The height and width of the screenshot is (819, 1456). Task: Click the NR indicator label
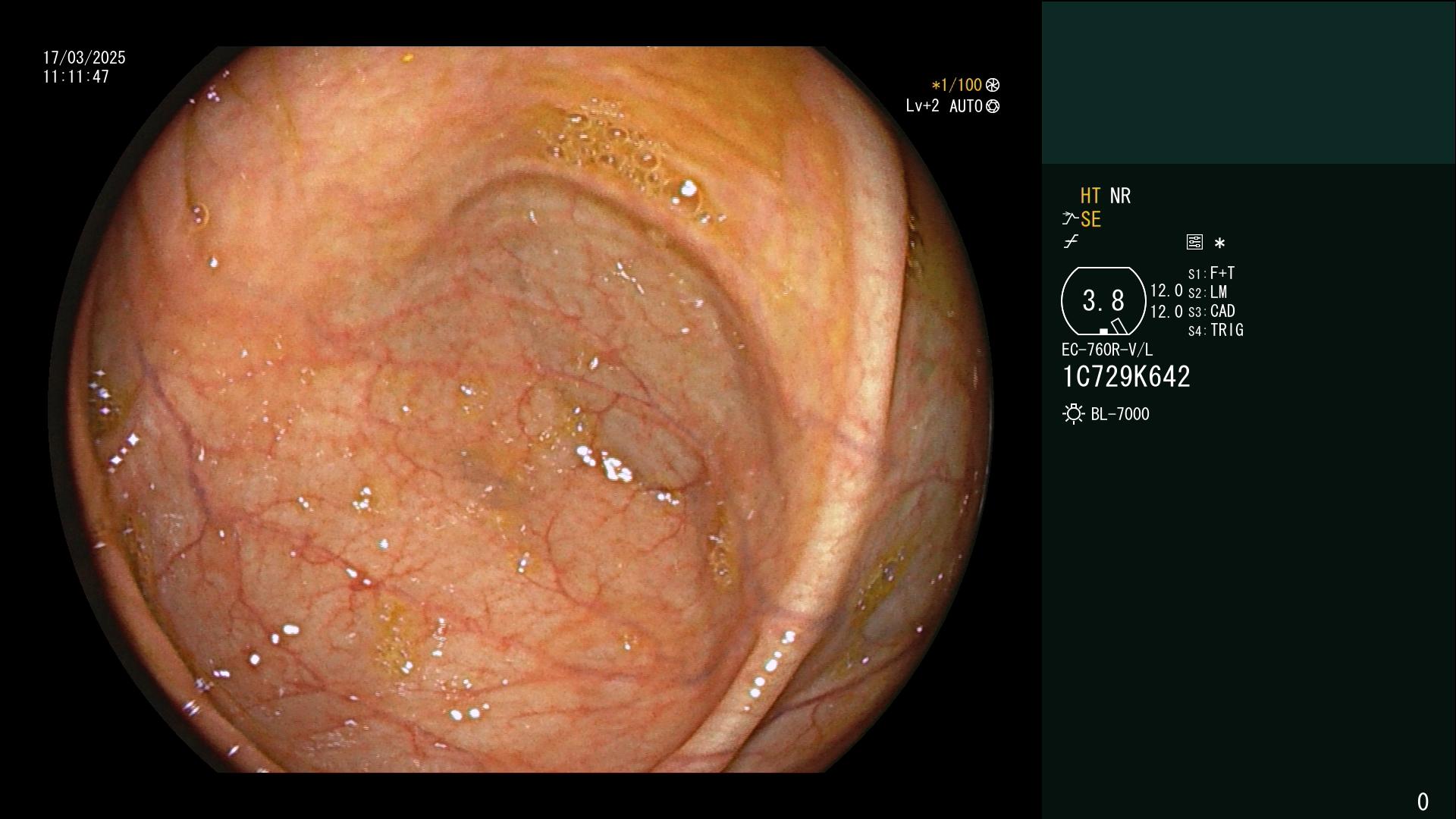[1120, 196]
